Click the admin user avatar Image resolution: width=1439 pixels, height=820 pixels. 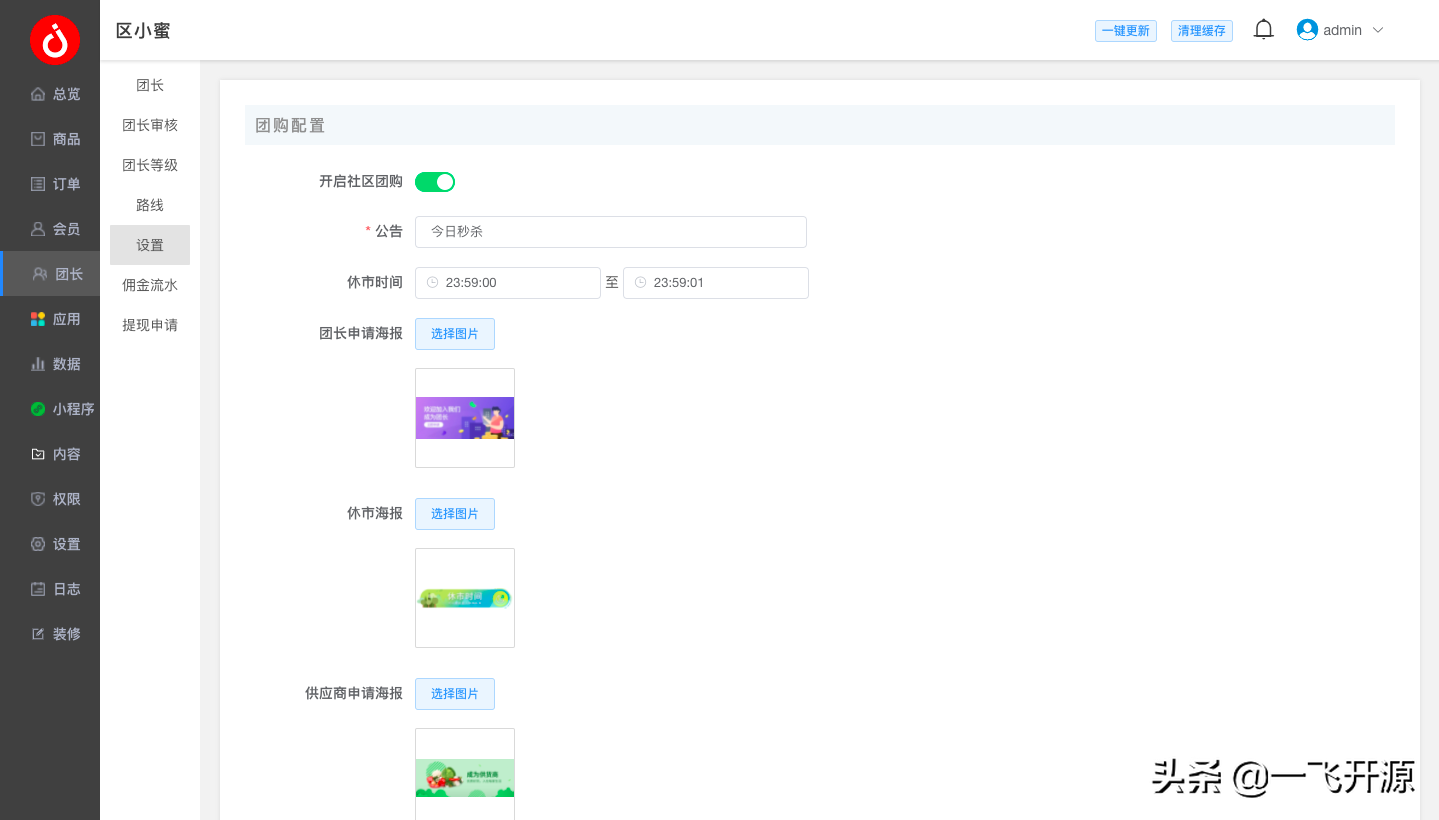point(1307,30)
